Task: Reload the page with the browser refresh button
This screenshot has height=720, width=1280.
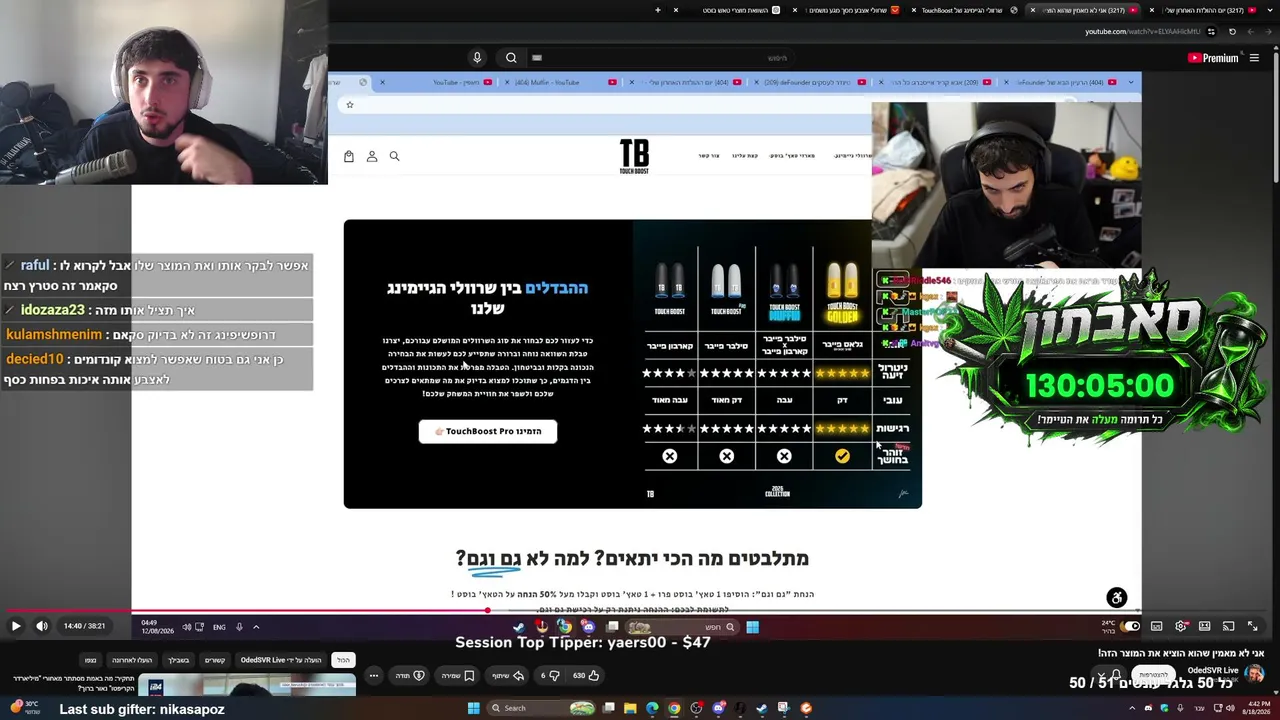Action: [x=1232, y=32]
